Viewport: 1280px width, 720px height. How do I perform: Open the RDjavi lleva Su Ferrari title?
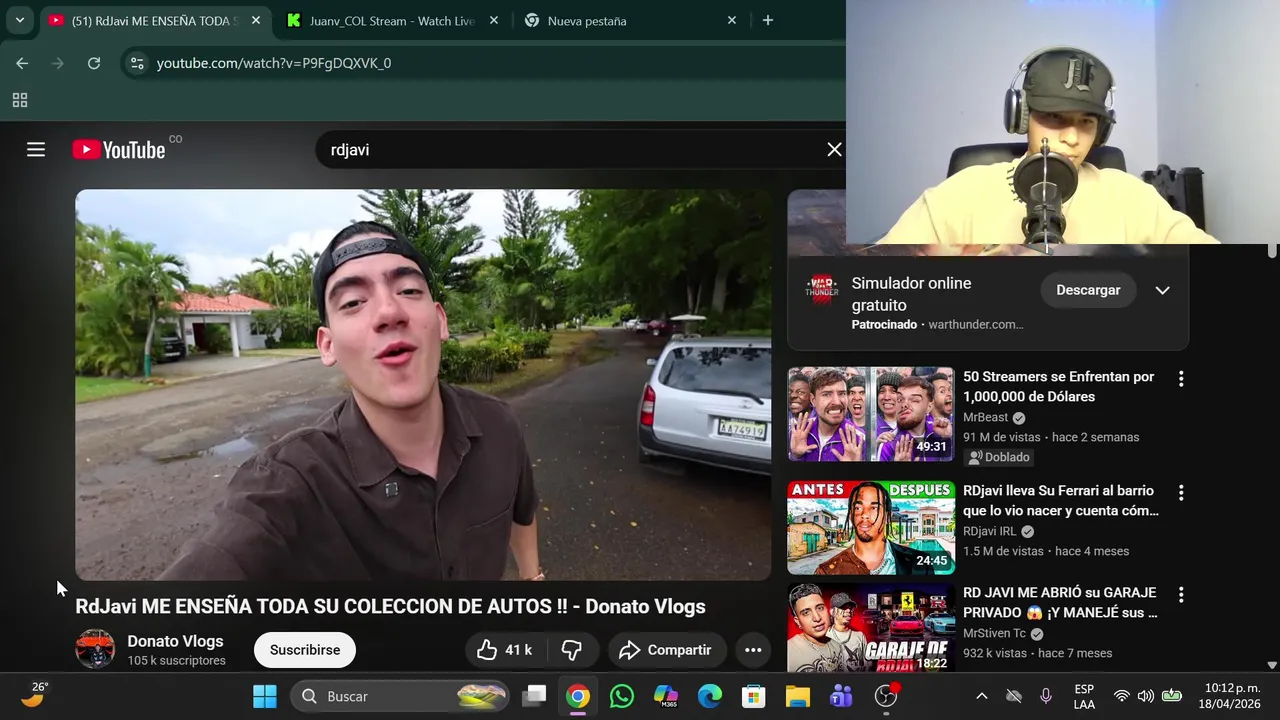pyautogui.click(x=1061, y=501)
